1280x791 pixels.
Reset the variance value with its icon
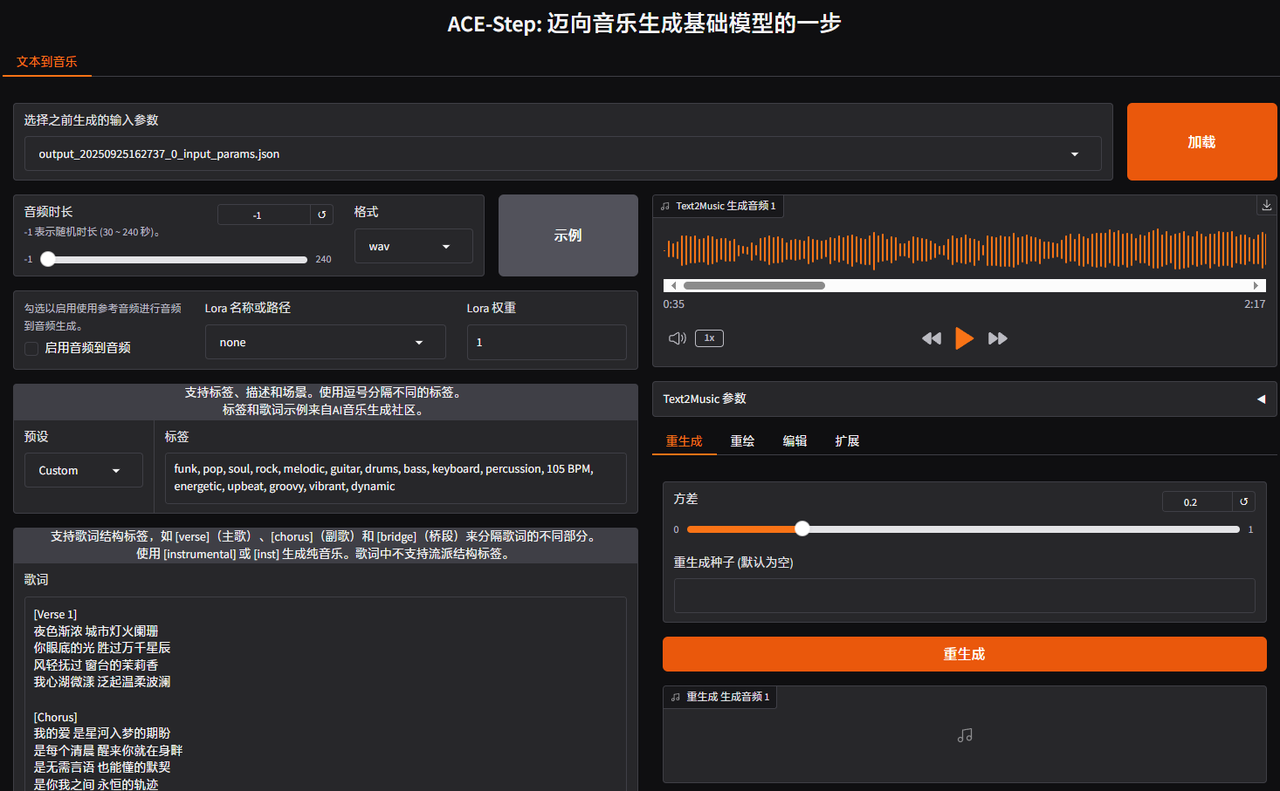pos(1244,502)
